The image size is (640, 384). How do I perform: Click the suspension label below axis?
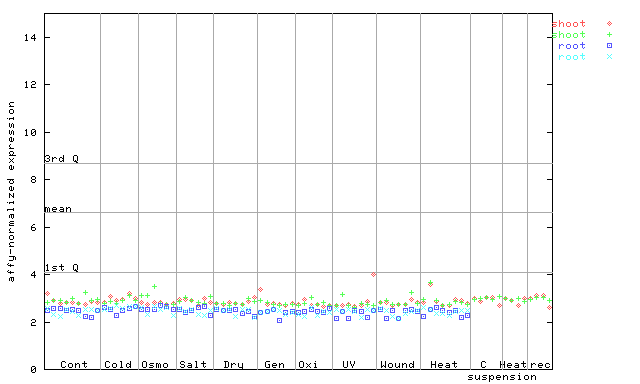click(502, 377)
